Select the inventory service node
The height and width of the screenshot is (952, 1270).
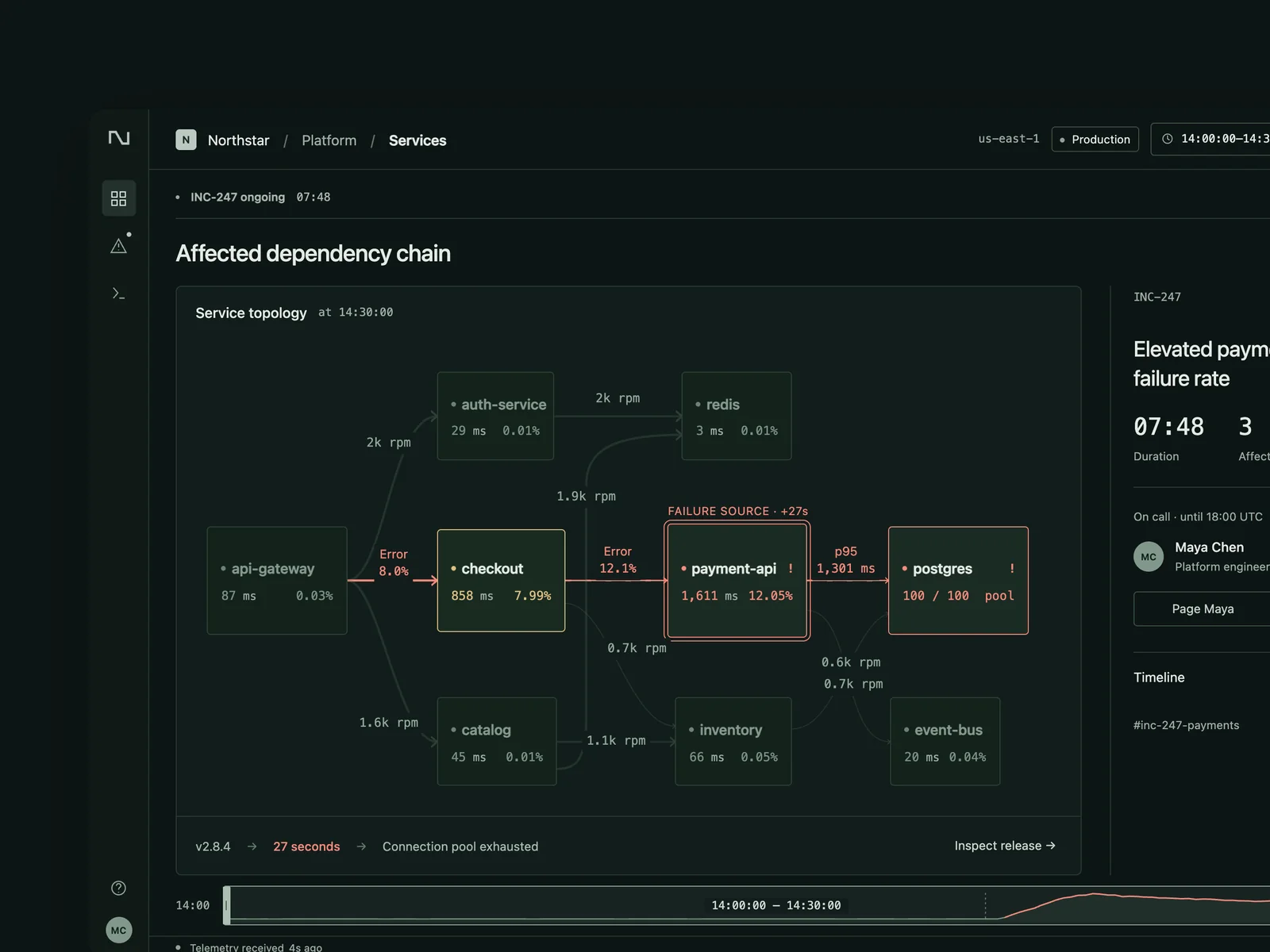pyautogui.click(x=733, y=741)
